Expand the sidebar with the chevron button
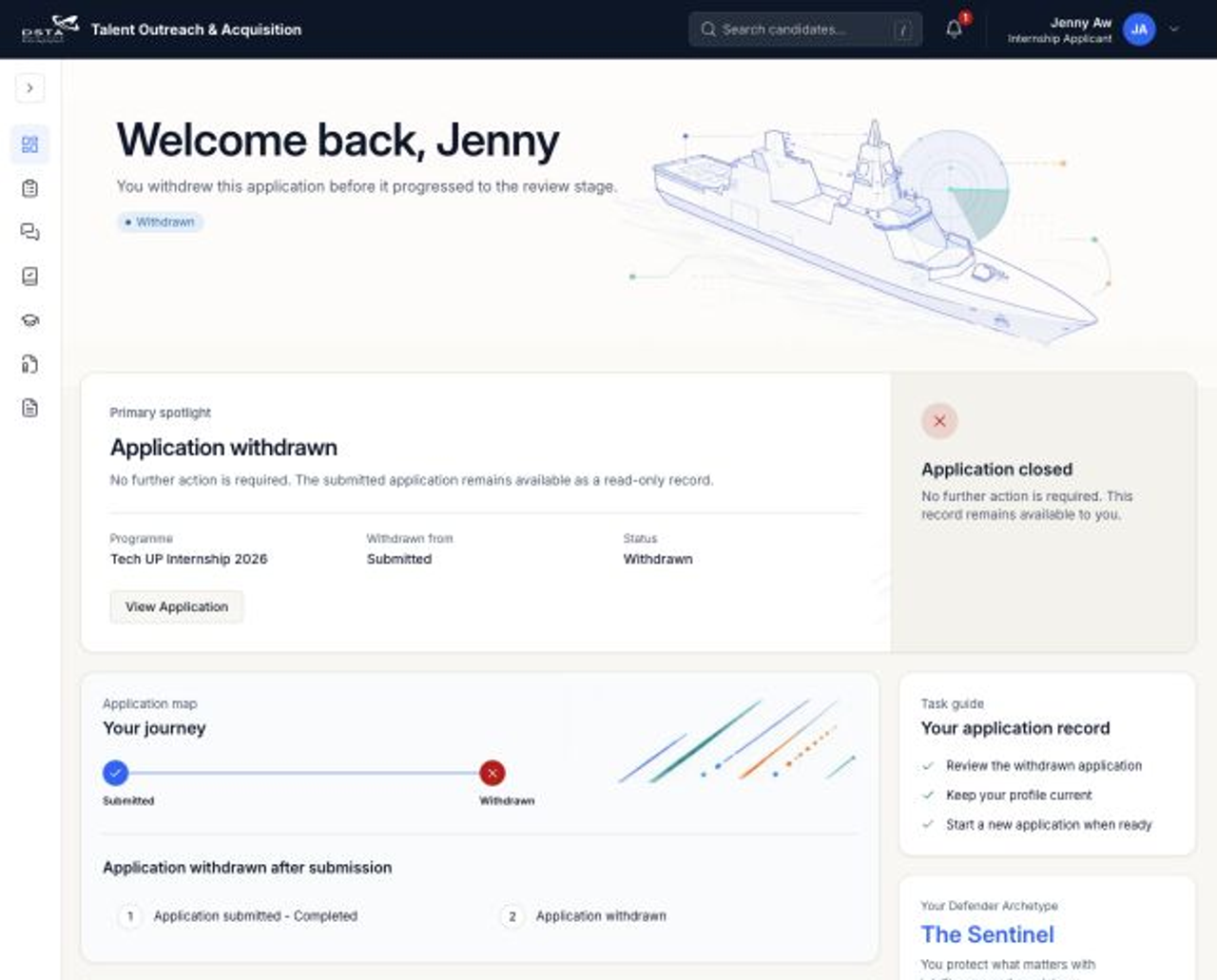Viewport: 1217px width, 980px height. (30, 88)
